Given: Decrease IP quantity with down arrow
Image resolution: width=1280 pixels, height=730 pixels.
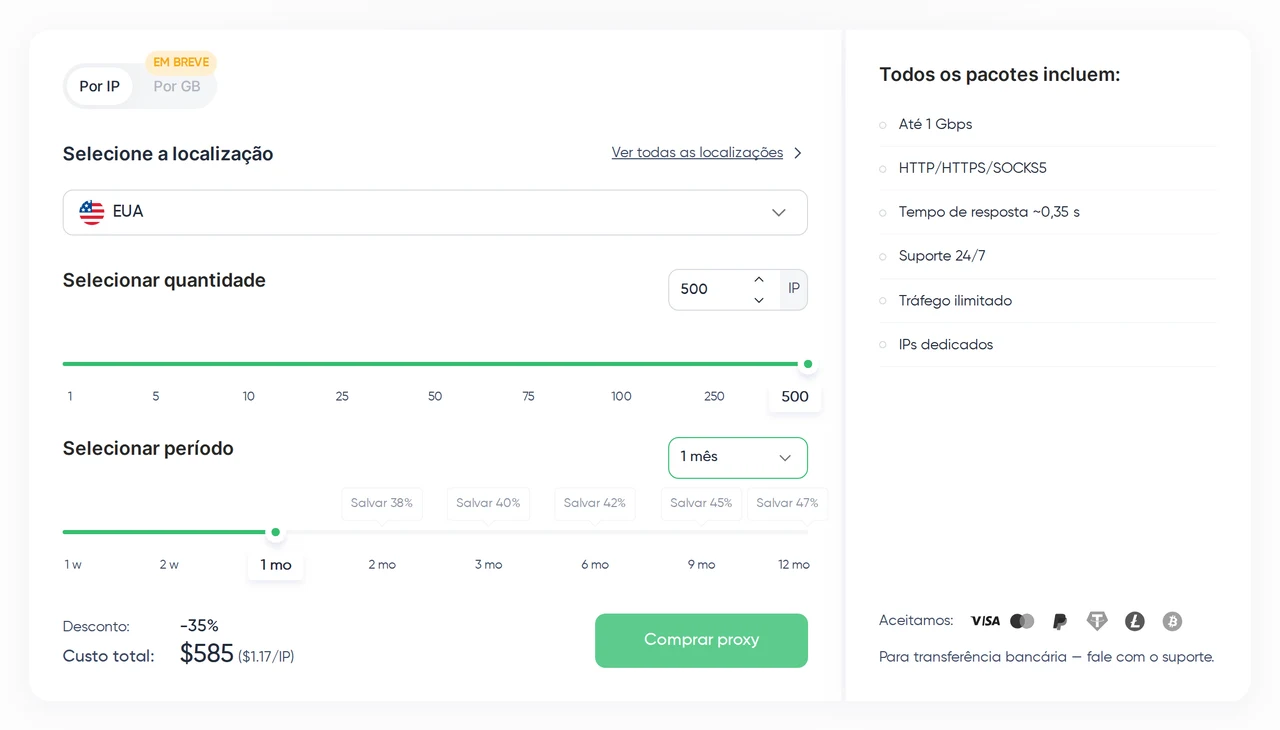Looking at the screenshot, I should click(759, 300).
